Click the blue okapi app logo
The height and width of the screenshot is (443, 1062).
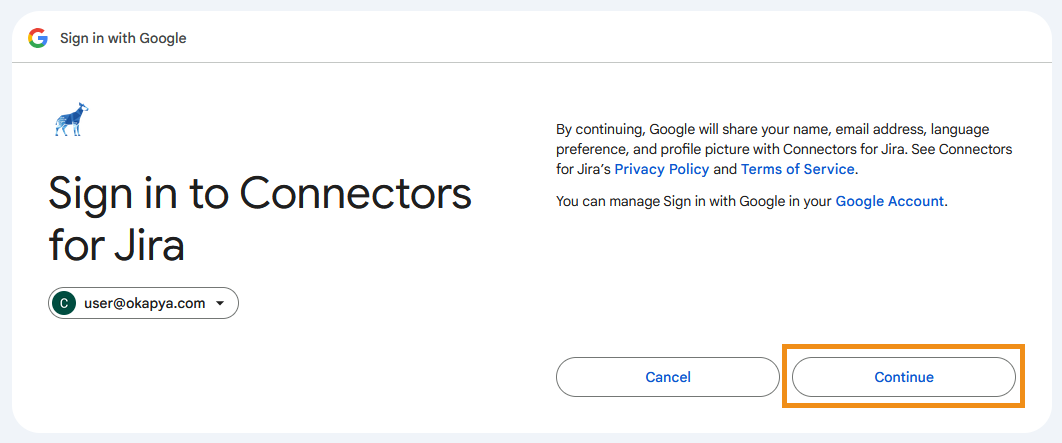click(x=71, y=120)
